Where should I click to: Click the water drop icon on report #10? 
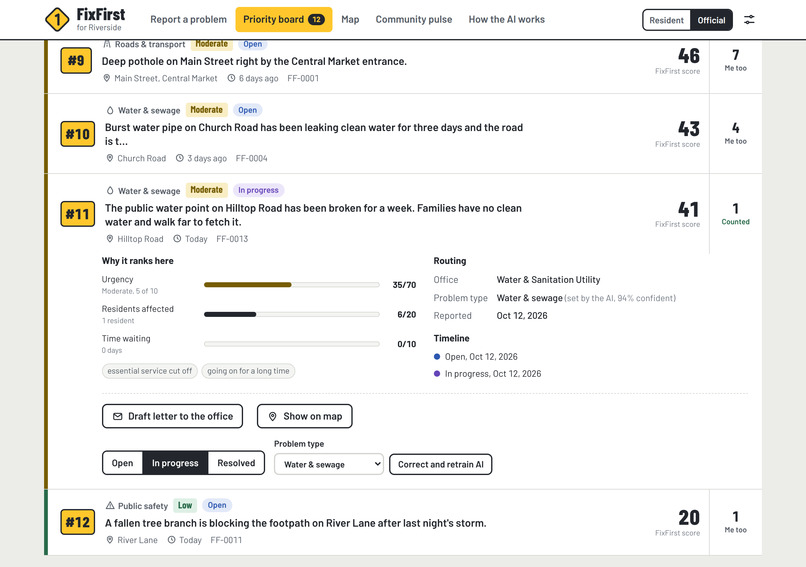click(x=109, y=110)
